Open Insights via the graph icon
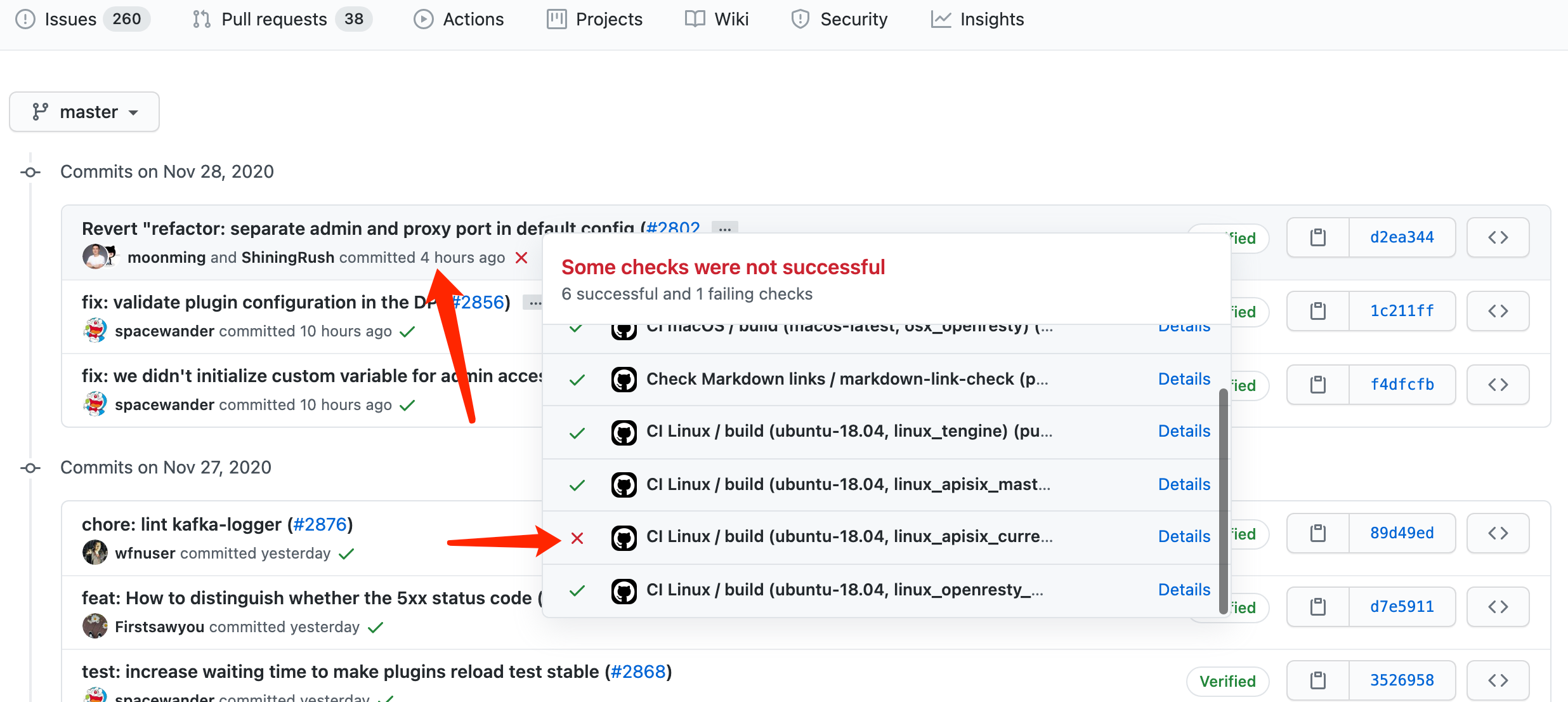 (941, 19)
